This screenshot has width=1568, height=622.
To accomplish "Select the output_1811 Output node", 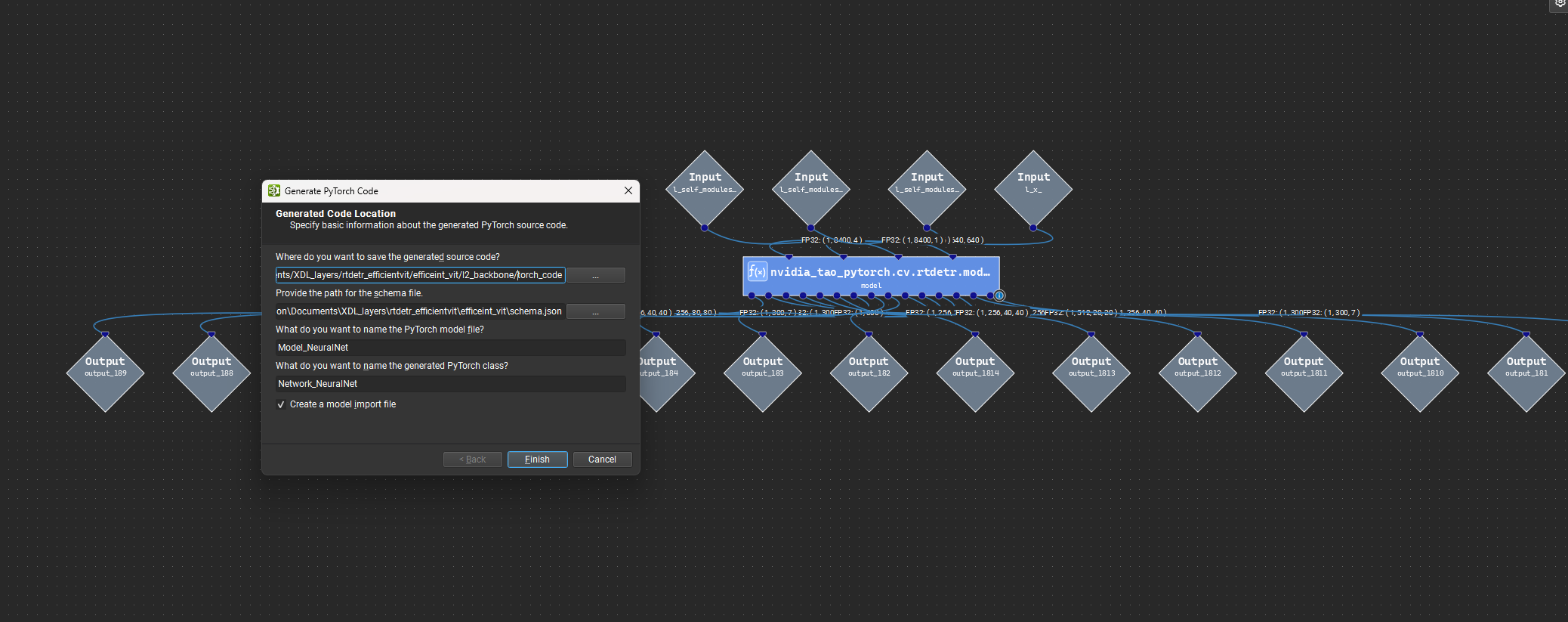I will coord(1304,372).
